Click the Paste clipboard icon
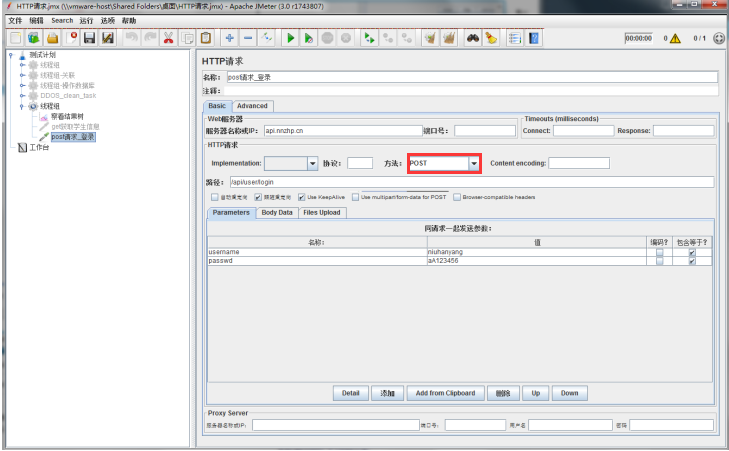Viewport: 729px width, 451px height. click(206, 38)
